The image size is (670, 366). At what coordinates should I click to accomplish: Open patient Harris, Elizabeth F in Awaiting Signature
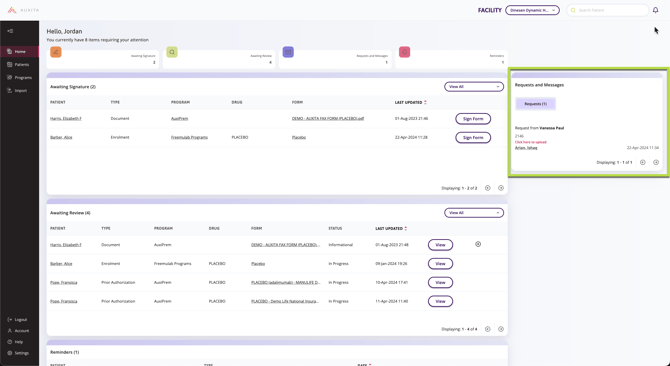[66, 119]
